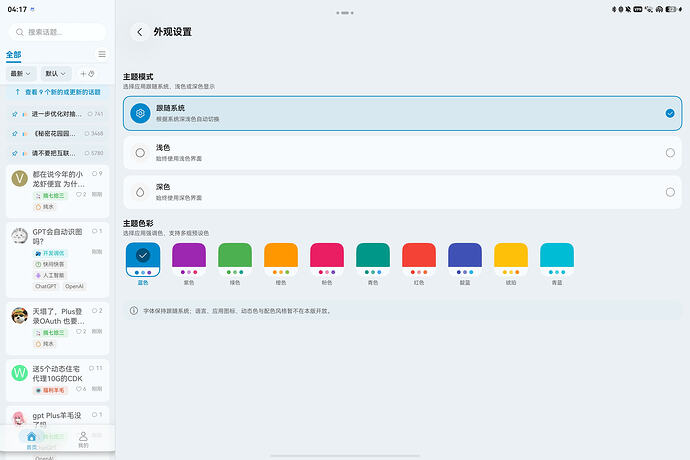Choose the 粉色 pink theme swatch

click(327, 260)
